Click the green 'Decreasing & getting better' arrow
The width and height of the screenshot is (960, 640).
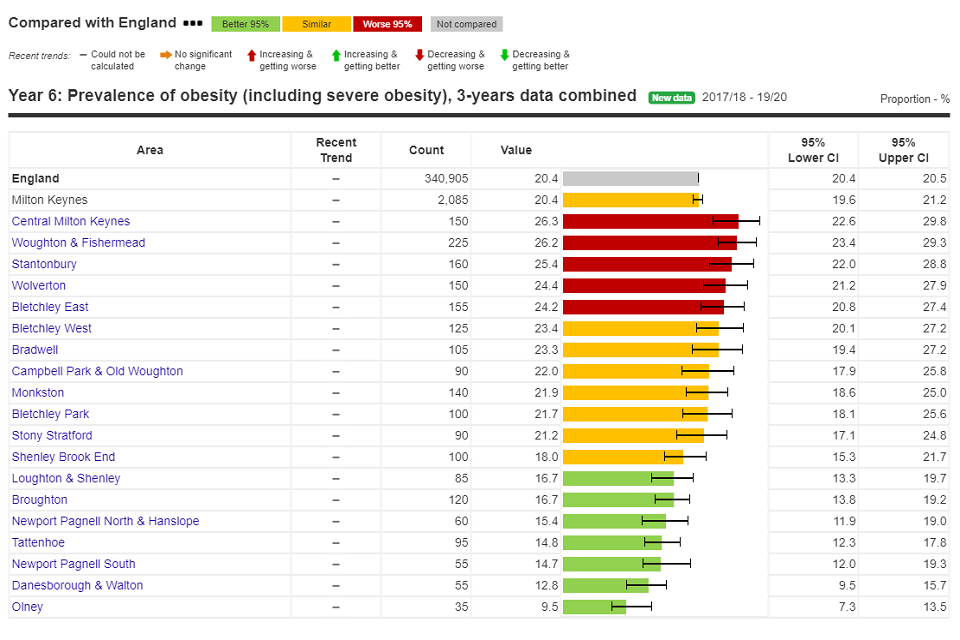pos(504,55)
